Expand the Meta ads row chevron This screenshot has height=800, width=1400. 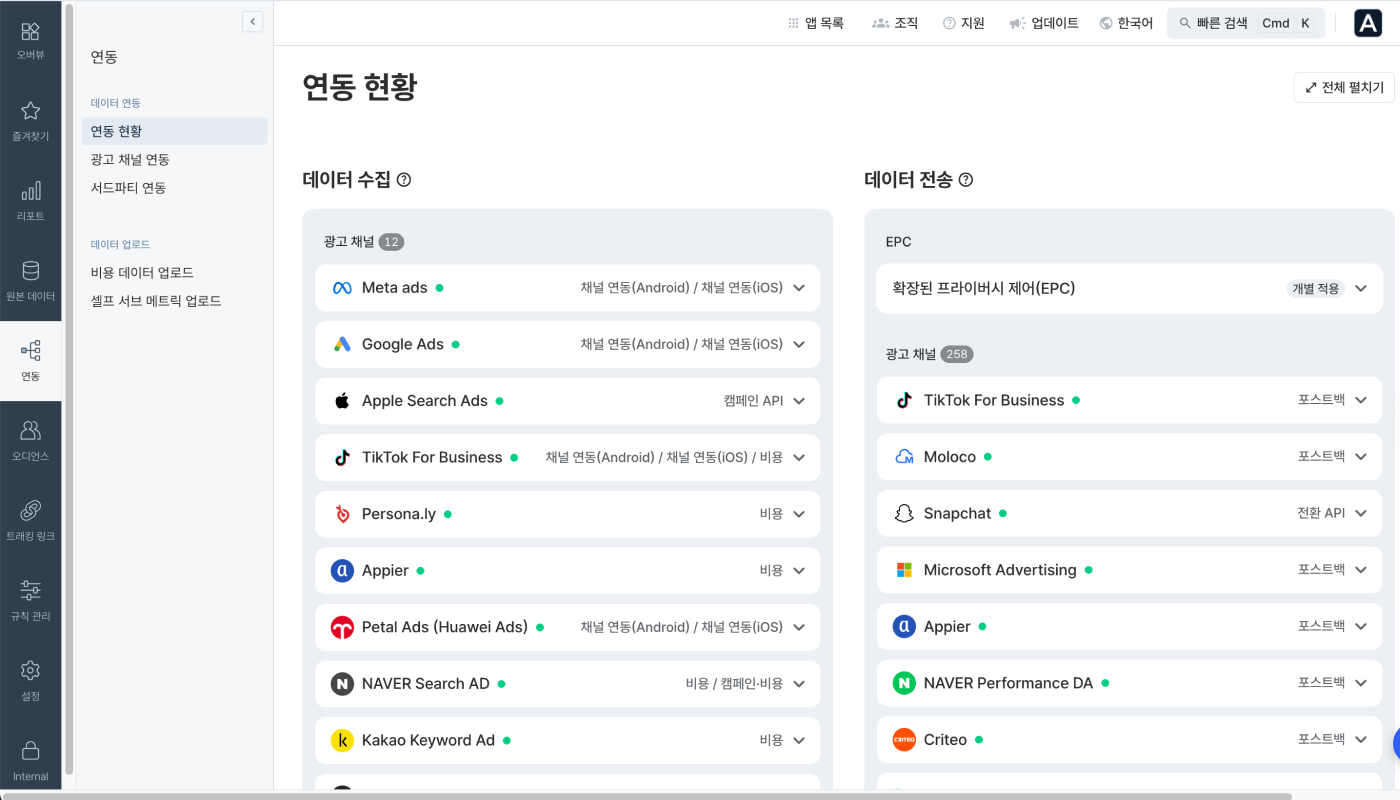tap(799, 288)
